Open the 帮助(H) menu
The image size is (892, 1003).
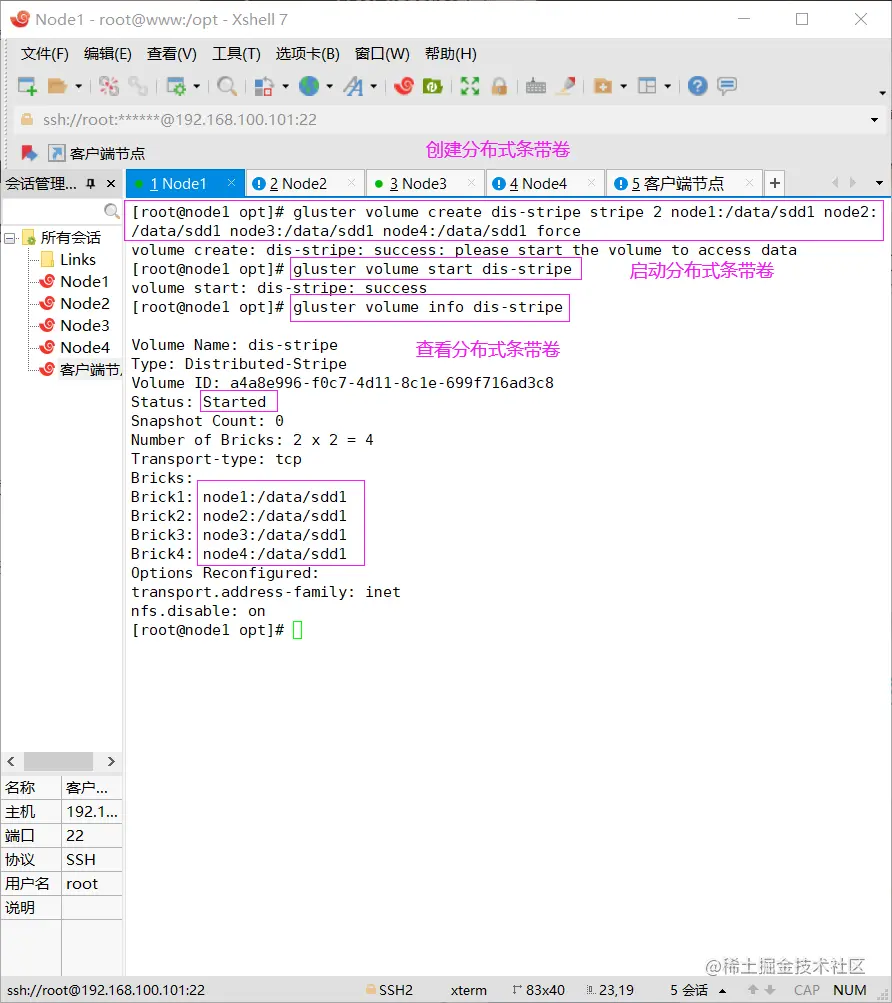click(451, 54)
